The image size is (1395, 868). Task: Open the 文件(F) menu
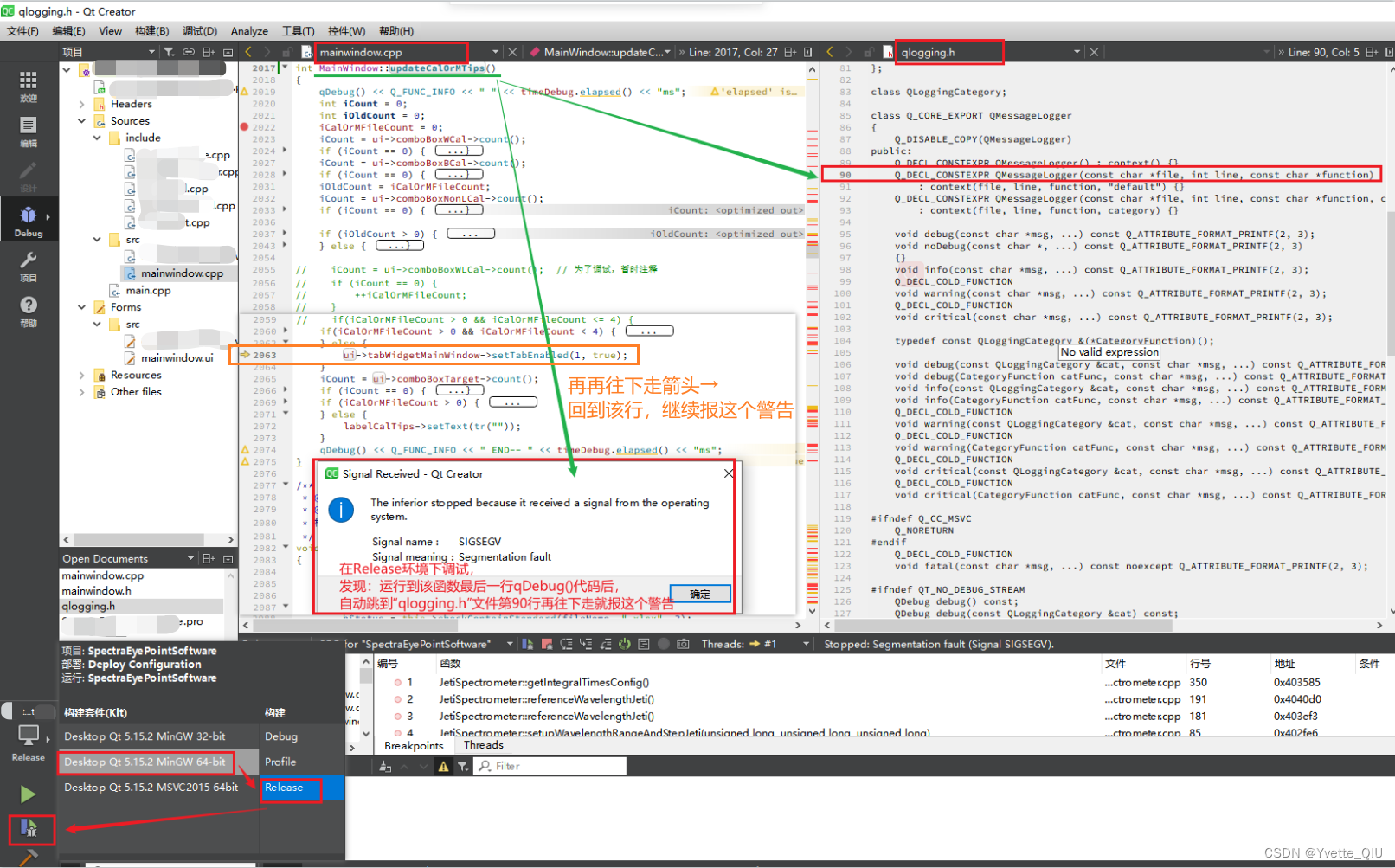point(22,31)
